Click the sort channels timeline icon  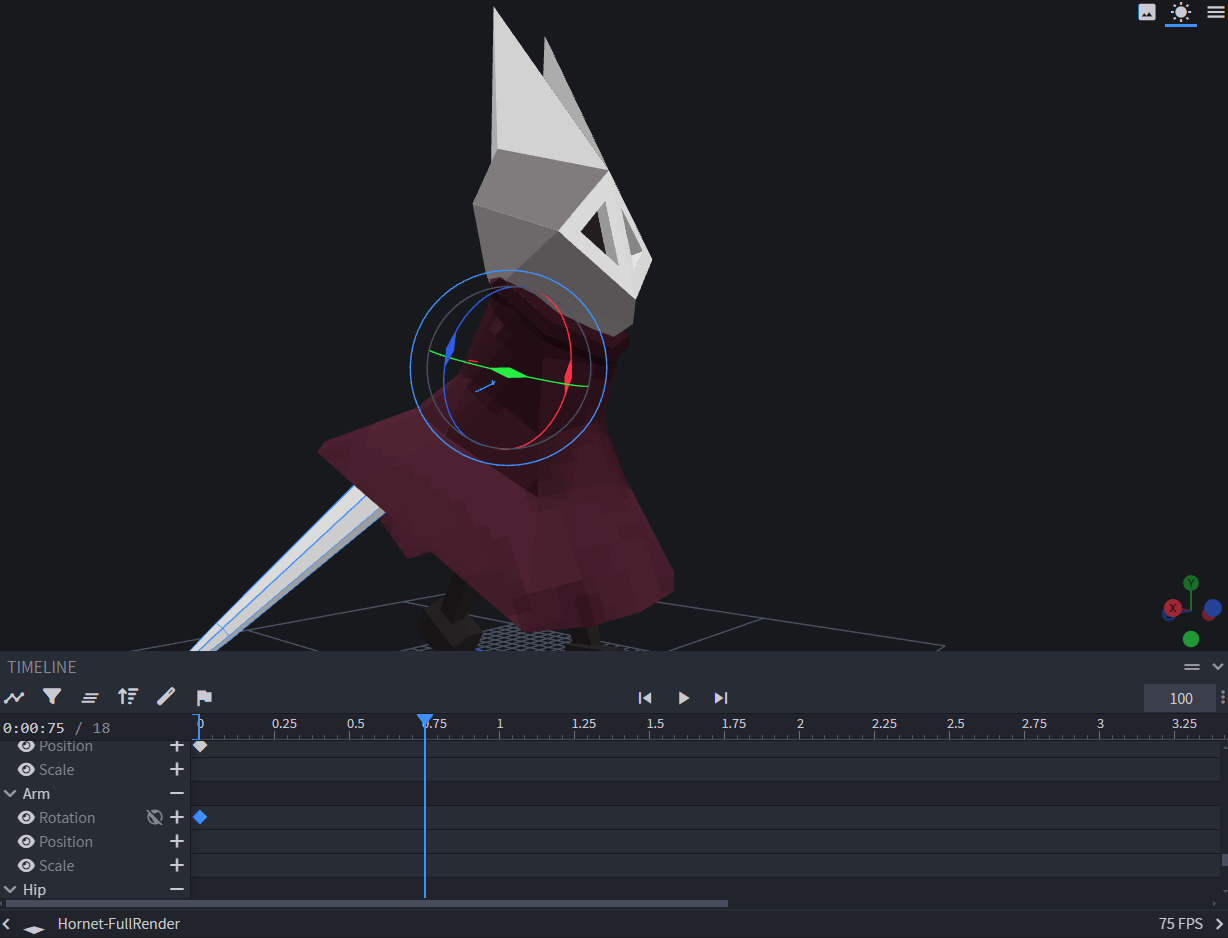127,697
